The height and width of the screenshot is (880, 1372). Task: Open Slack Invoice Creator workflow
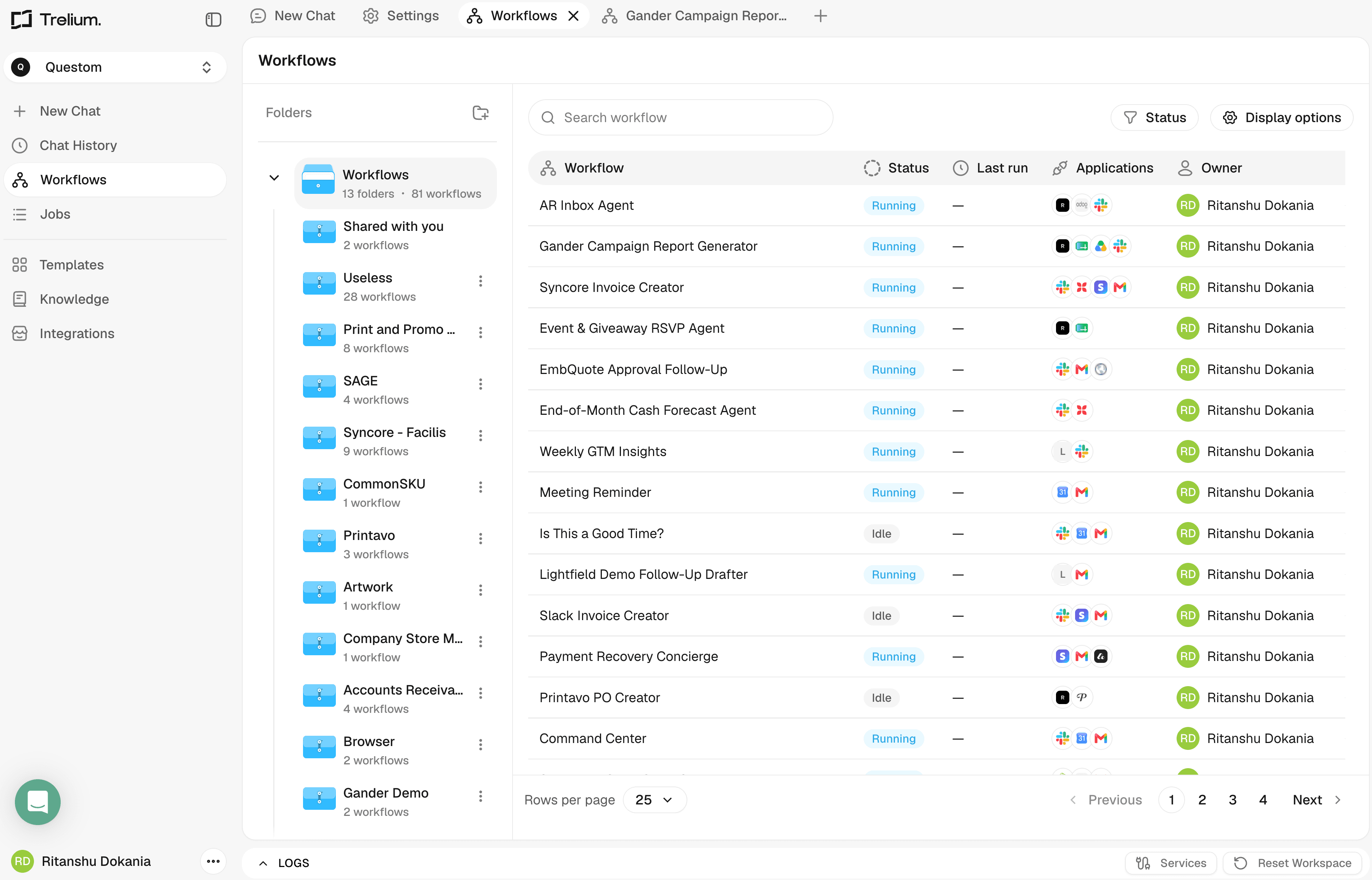[604, 616]
